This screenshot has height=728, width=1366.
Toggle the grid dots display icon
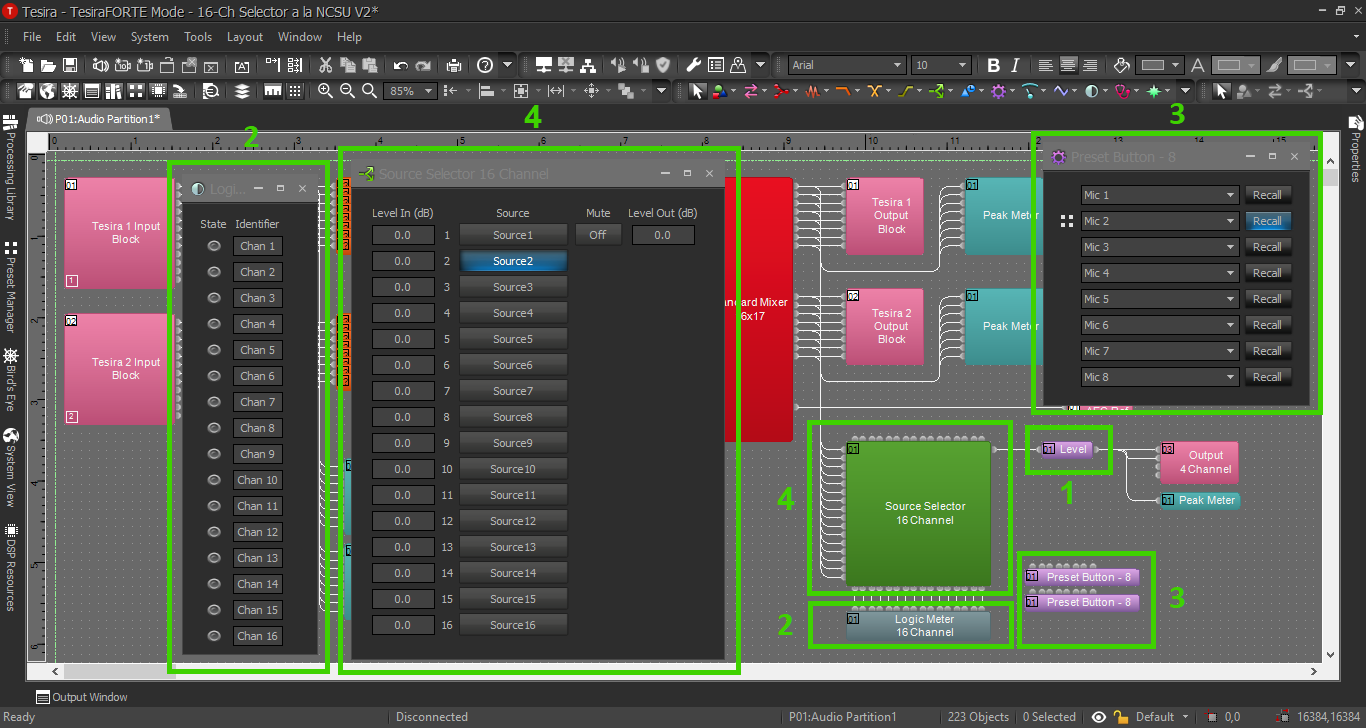click(295, 91)
